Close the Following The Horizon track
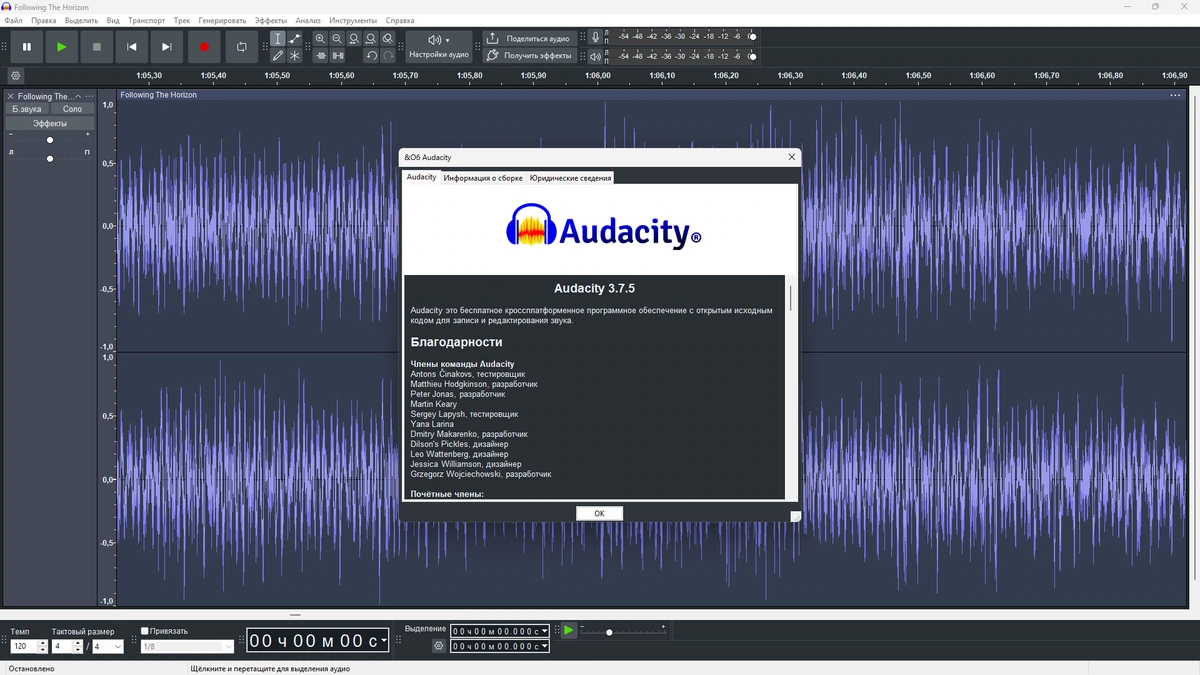The width and height of the screenshot is (1200, 675). click(11, 97)
